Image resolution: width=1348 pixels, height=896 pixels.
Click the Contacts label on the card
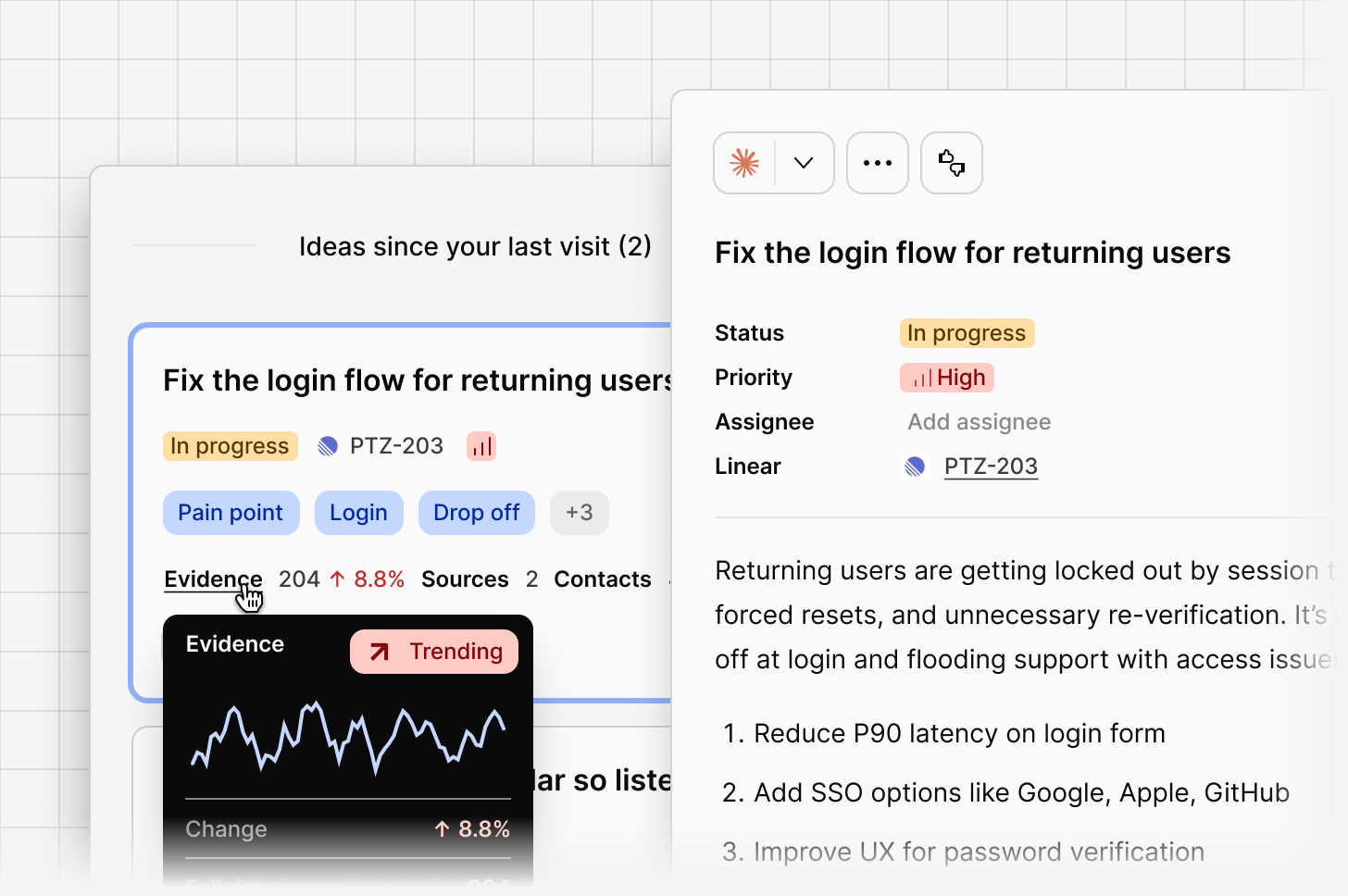pos(603,579)
